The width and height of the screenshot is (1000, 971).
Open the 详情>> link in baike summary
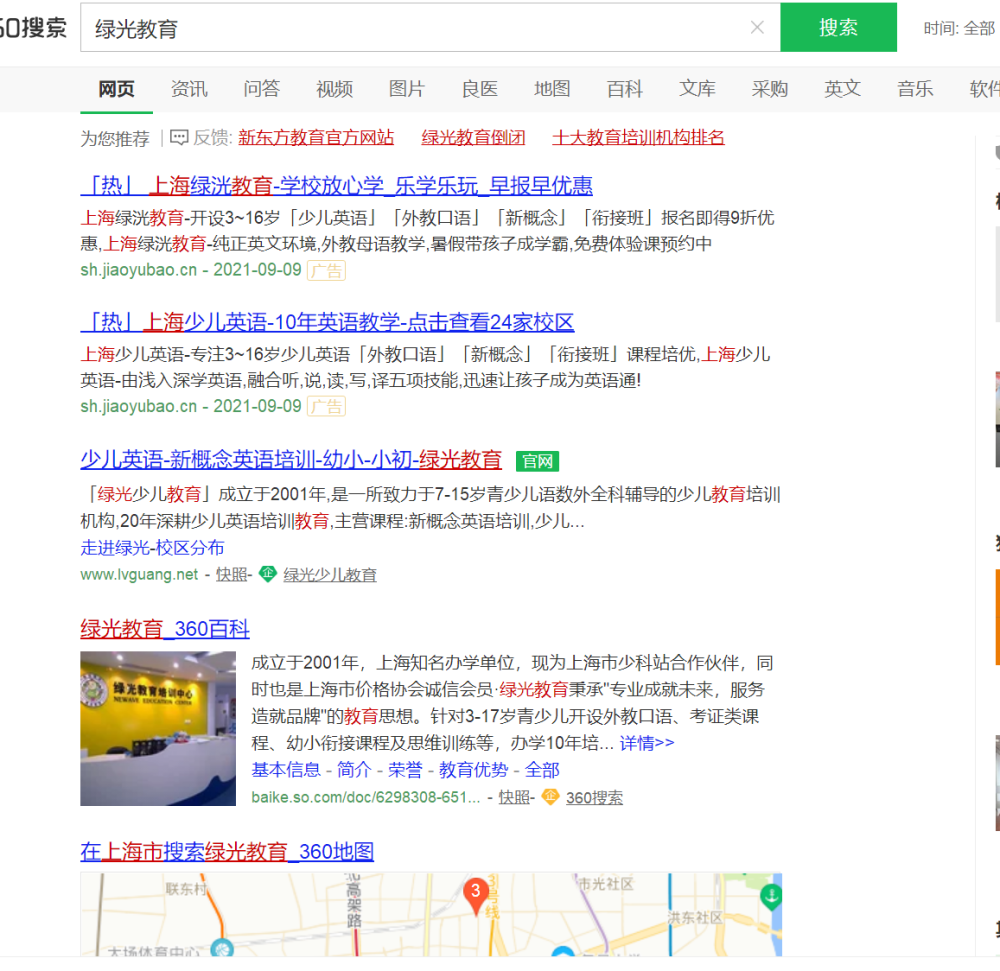pyautogui.click(x=647, y=743)
